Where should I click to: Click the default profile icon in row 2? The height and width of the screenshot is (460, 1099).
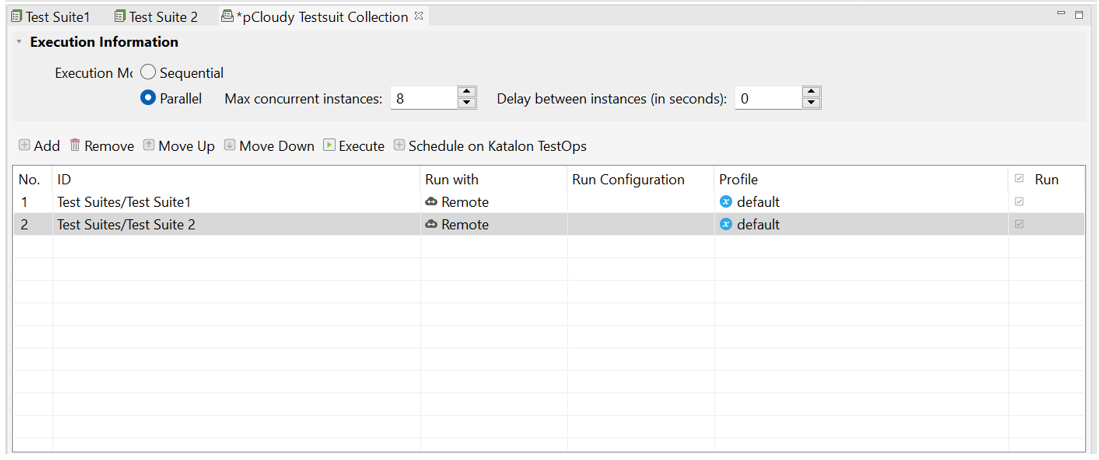(x=726, y=225)
